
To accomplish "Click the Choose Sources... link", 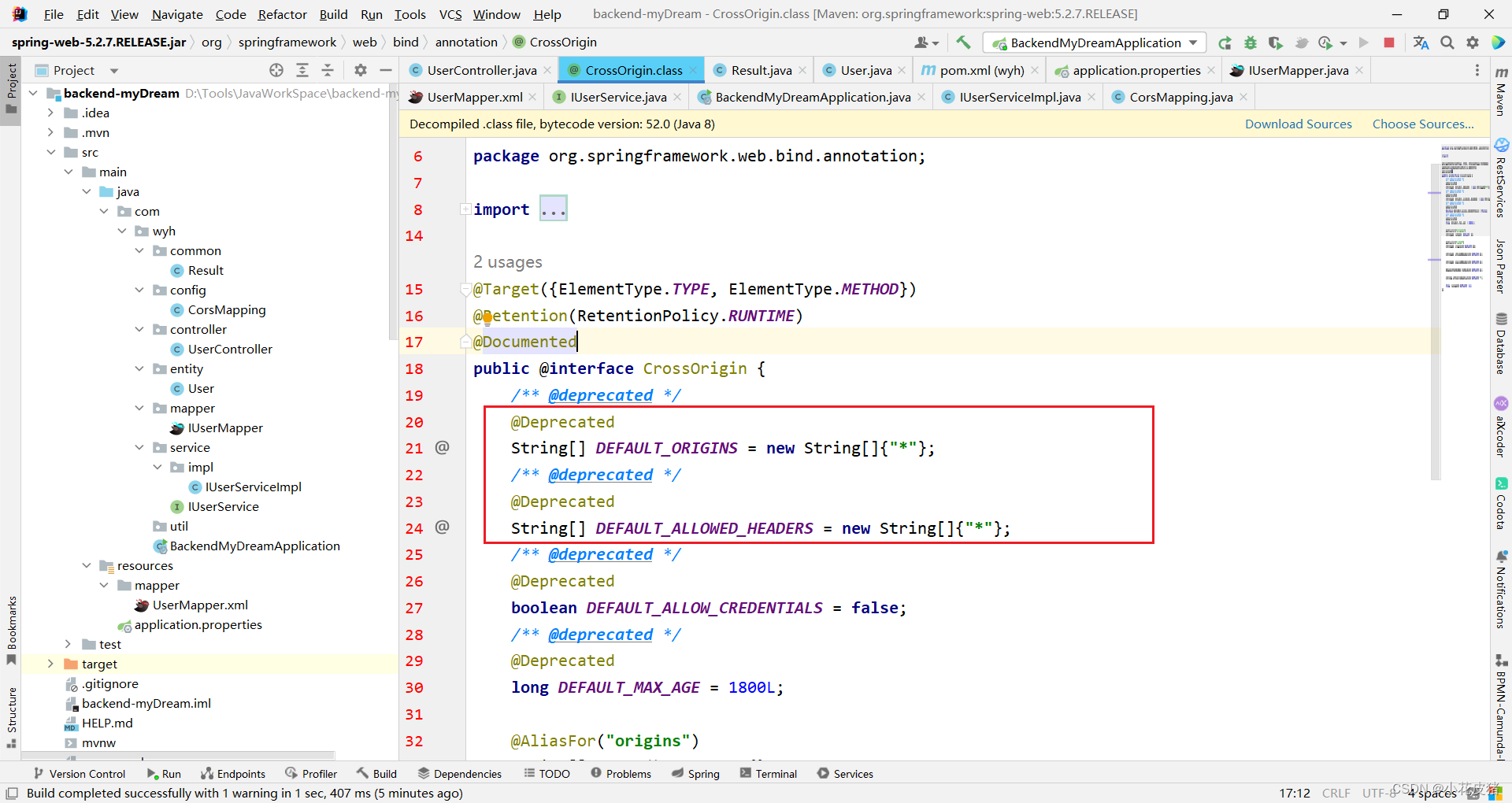I will click(x=1423, y=124).
